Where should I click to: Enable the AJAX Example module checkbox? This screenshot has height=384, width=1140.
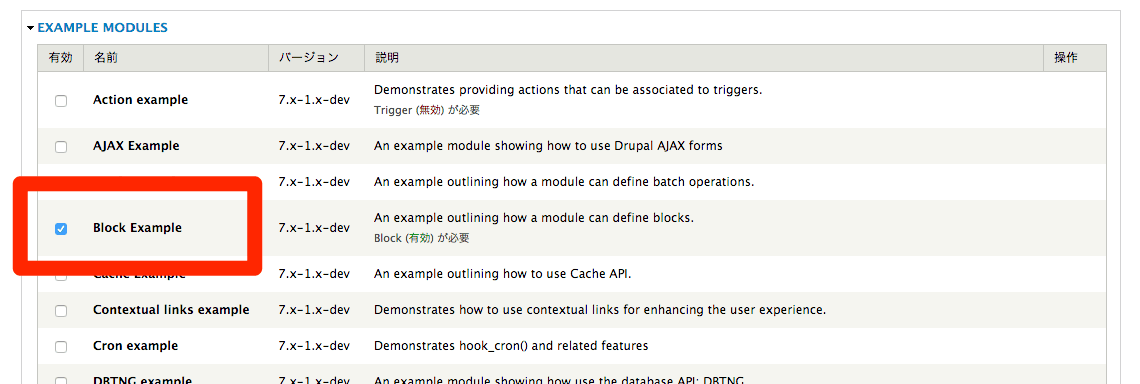pyautogui.click(x=61, y=146)
